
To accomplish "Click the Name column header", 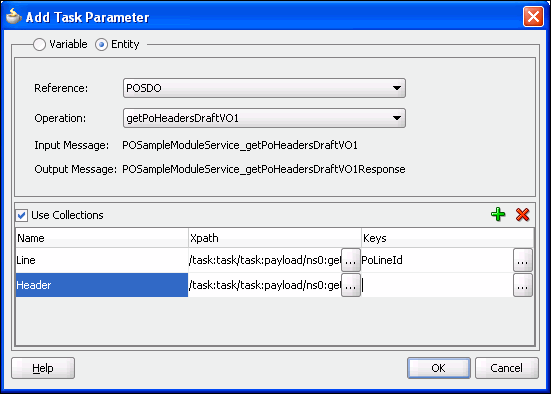I will (x=102, y=238).
